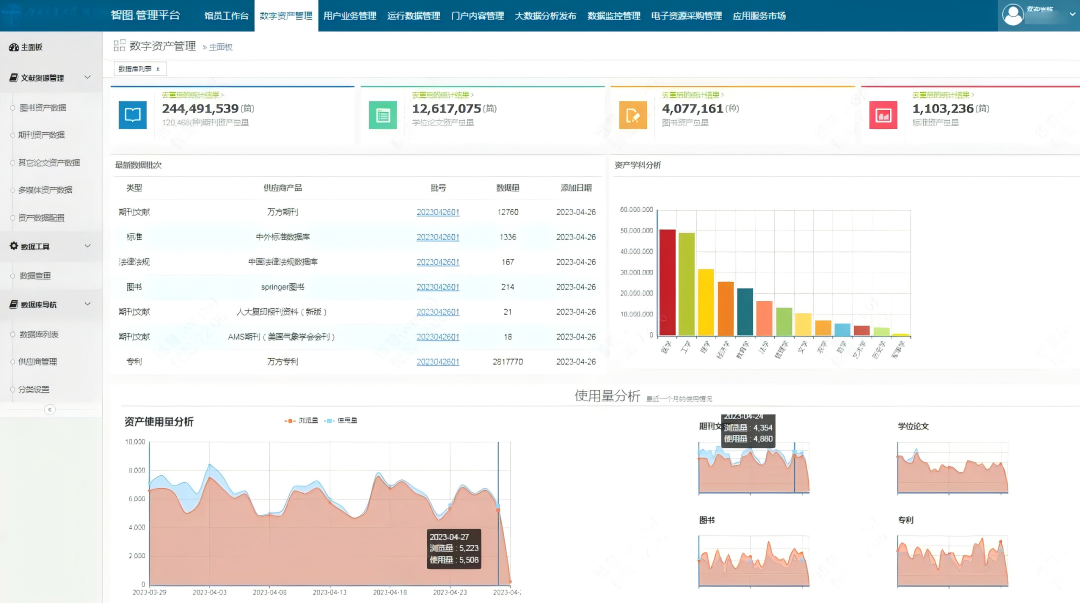Screen dimensions: 1080x603
Task: Open batch link in the 万方期刊 row
Action: click(x=437, y=212)
